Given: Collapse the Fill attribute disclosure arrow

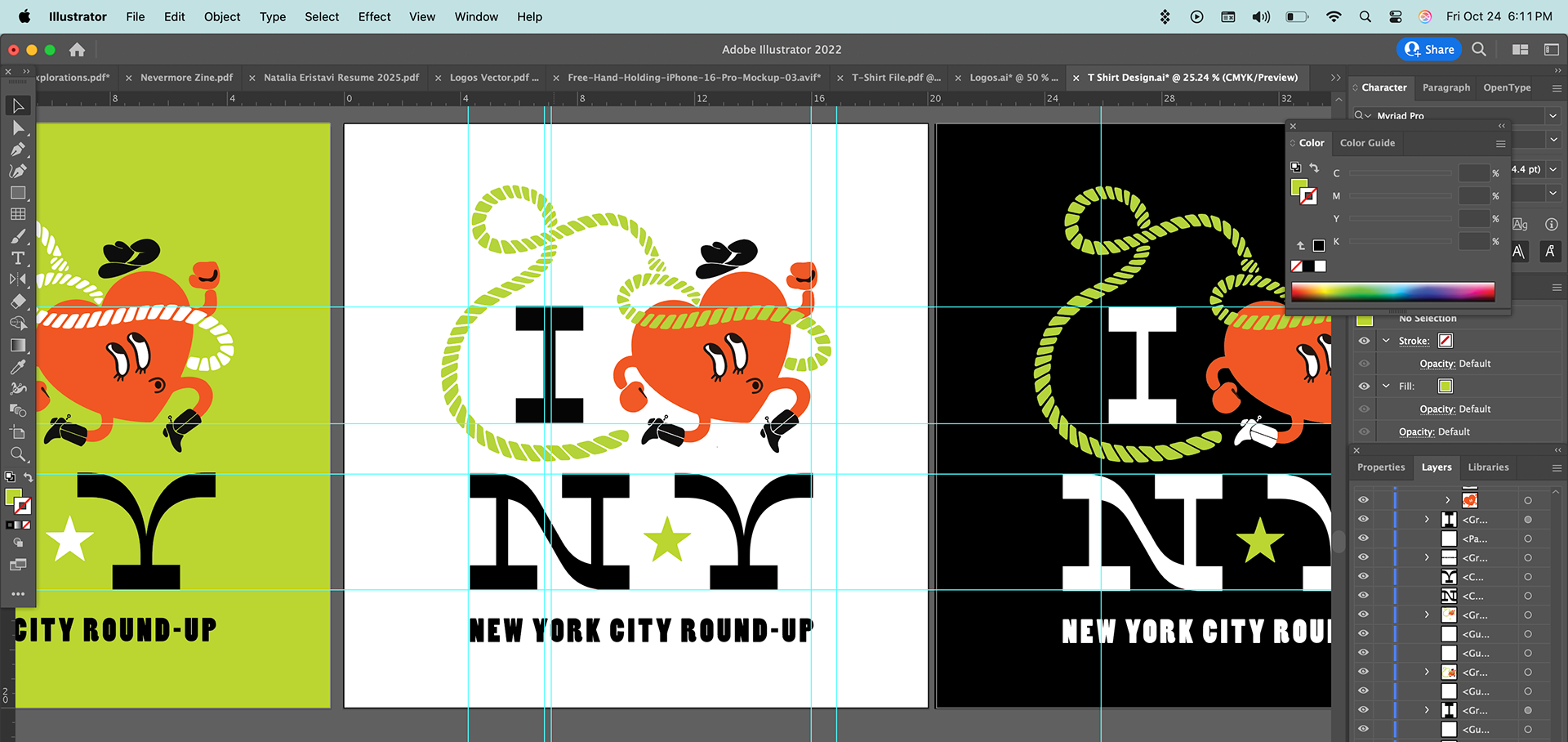Looking at the screenshot, I should (x=1386, y=386).
